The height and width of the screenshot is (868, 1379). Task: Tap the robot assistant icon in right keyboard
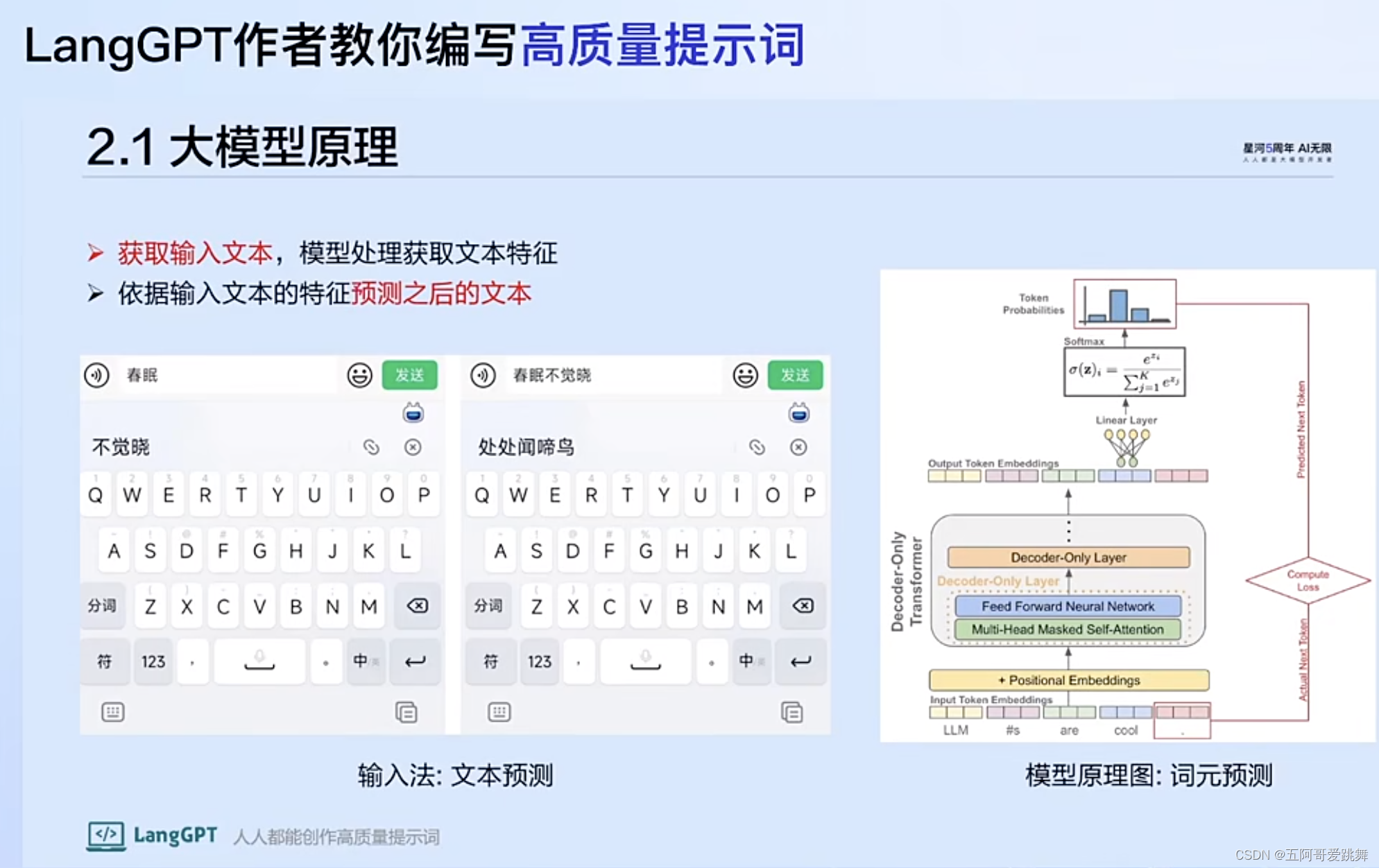click(799, 413)
